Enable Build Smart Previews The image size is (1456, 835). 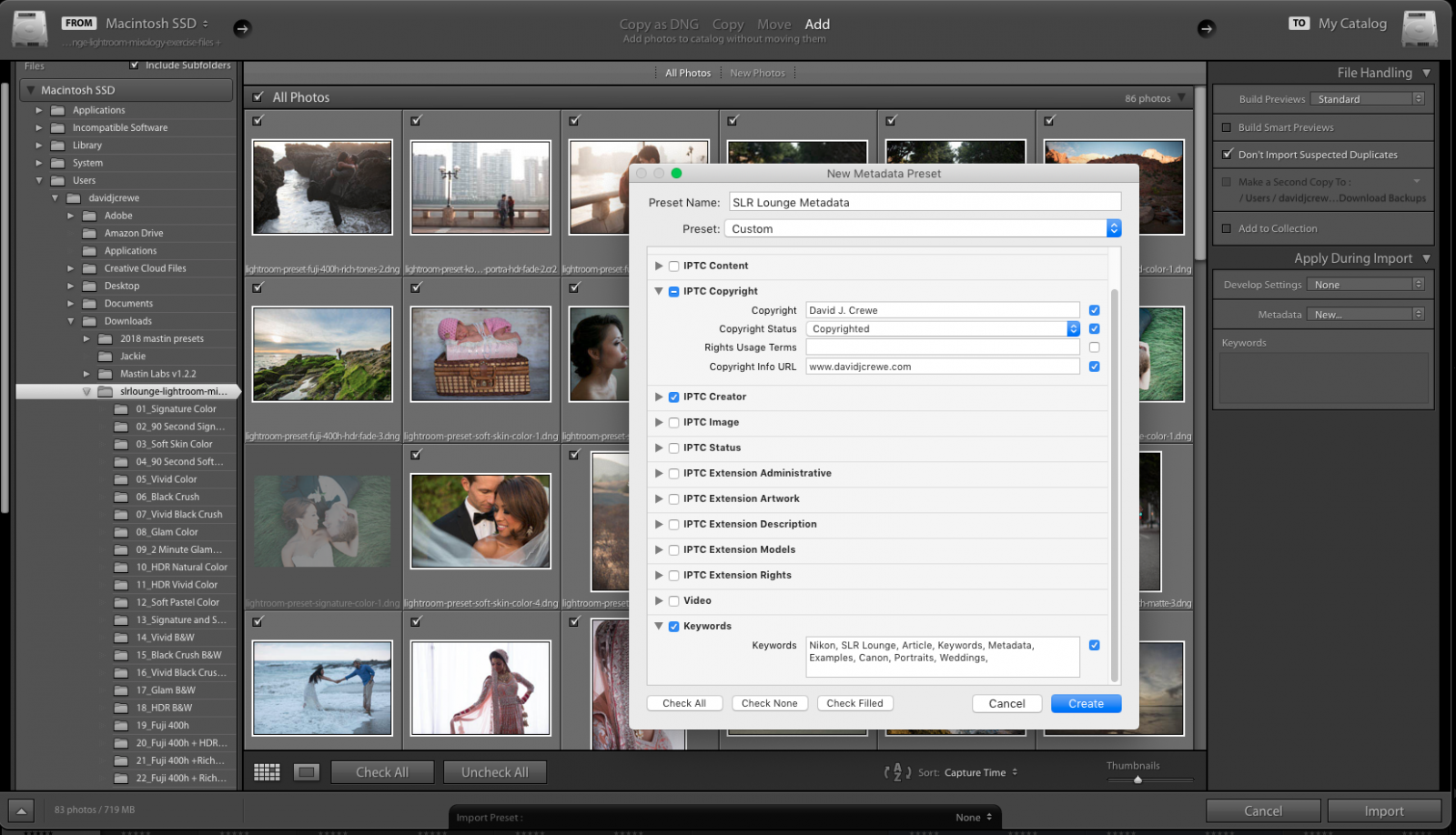pyautogui.click(x=1228, y=127)
